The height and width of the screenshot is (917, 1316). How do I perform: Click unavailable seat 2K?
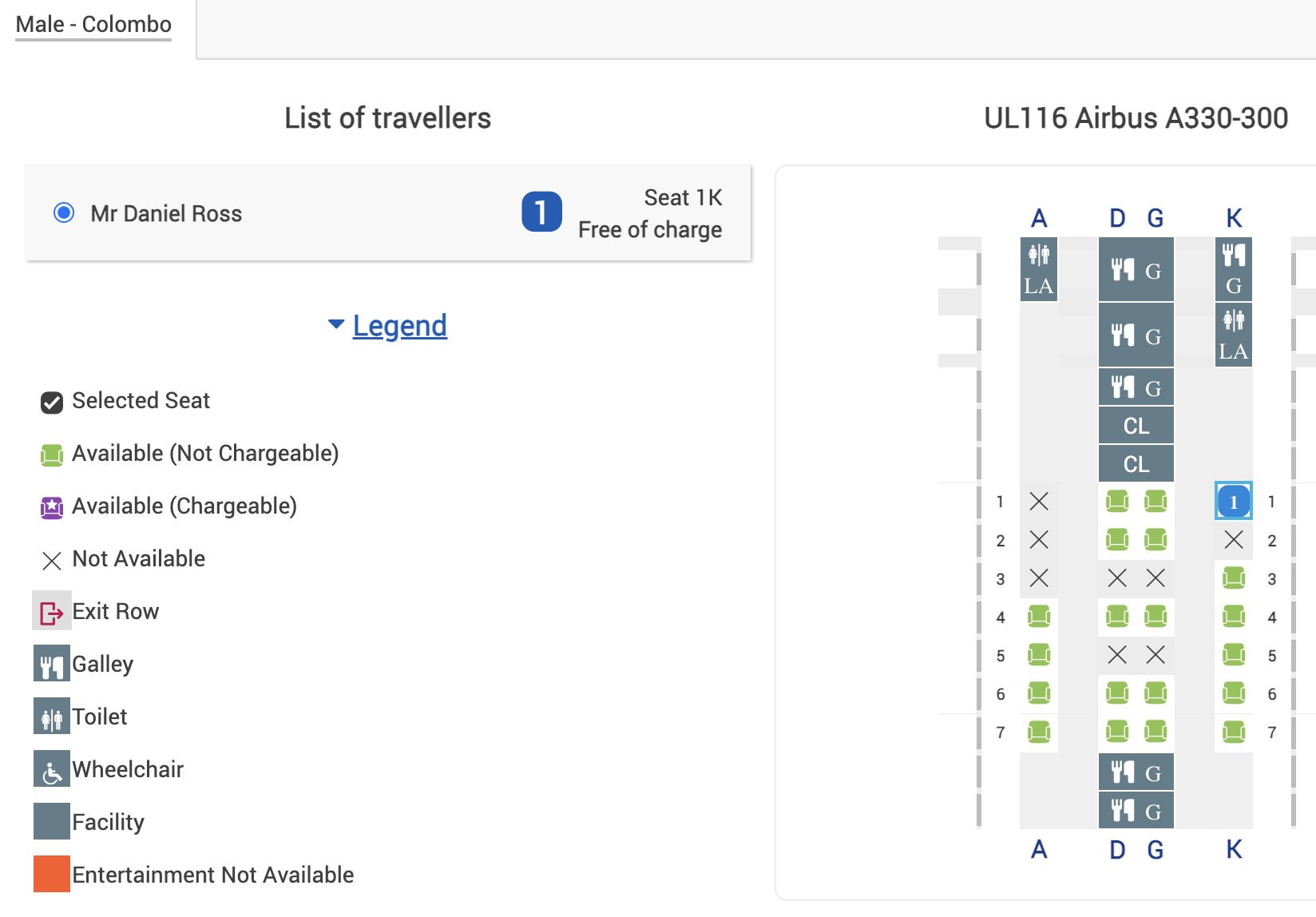(x=1234, y=540)
